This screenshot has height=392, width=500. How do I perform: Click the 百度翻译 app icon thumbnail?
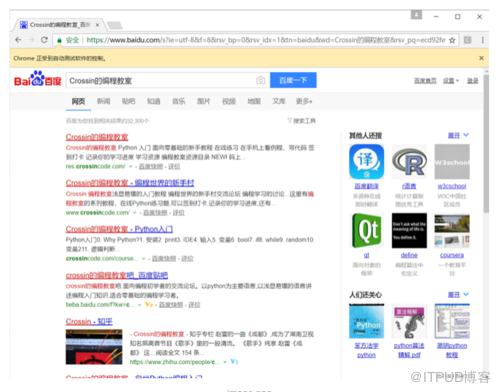pos(366,162)
